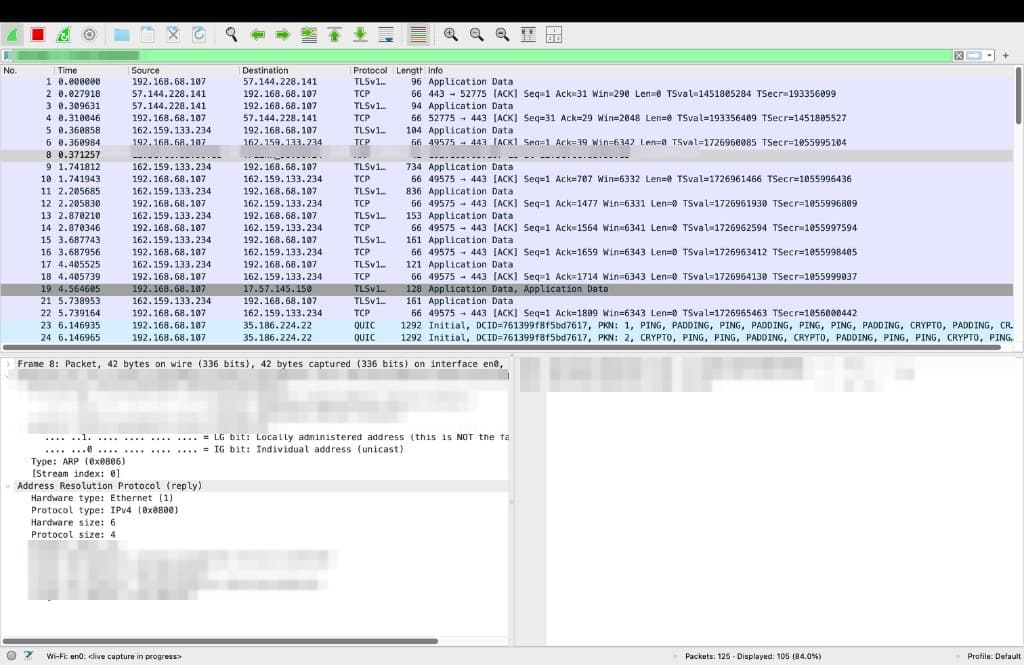Select packet 19 to 17.57.145.150
The image size is (1024, 665).
[x=507, y=289]
